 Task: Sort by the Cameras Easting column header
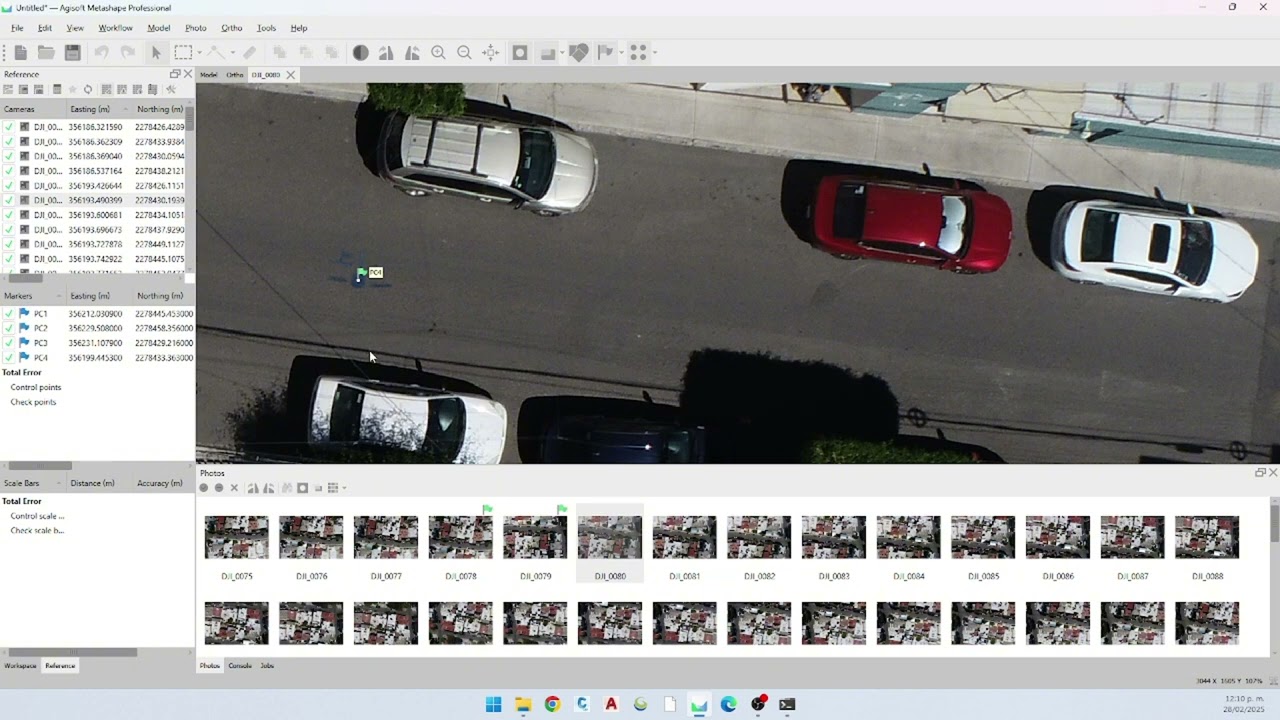(96, 109)
